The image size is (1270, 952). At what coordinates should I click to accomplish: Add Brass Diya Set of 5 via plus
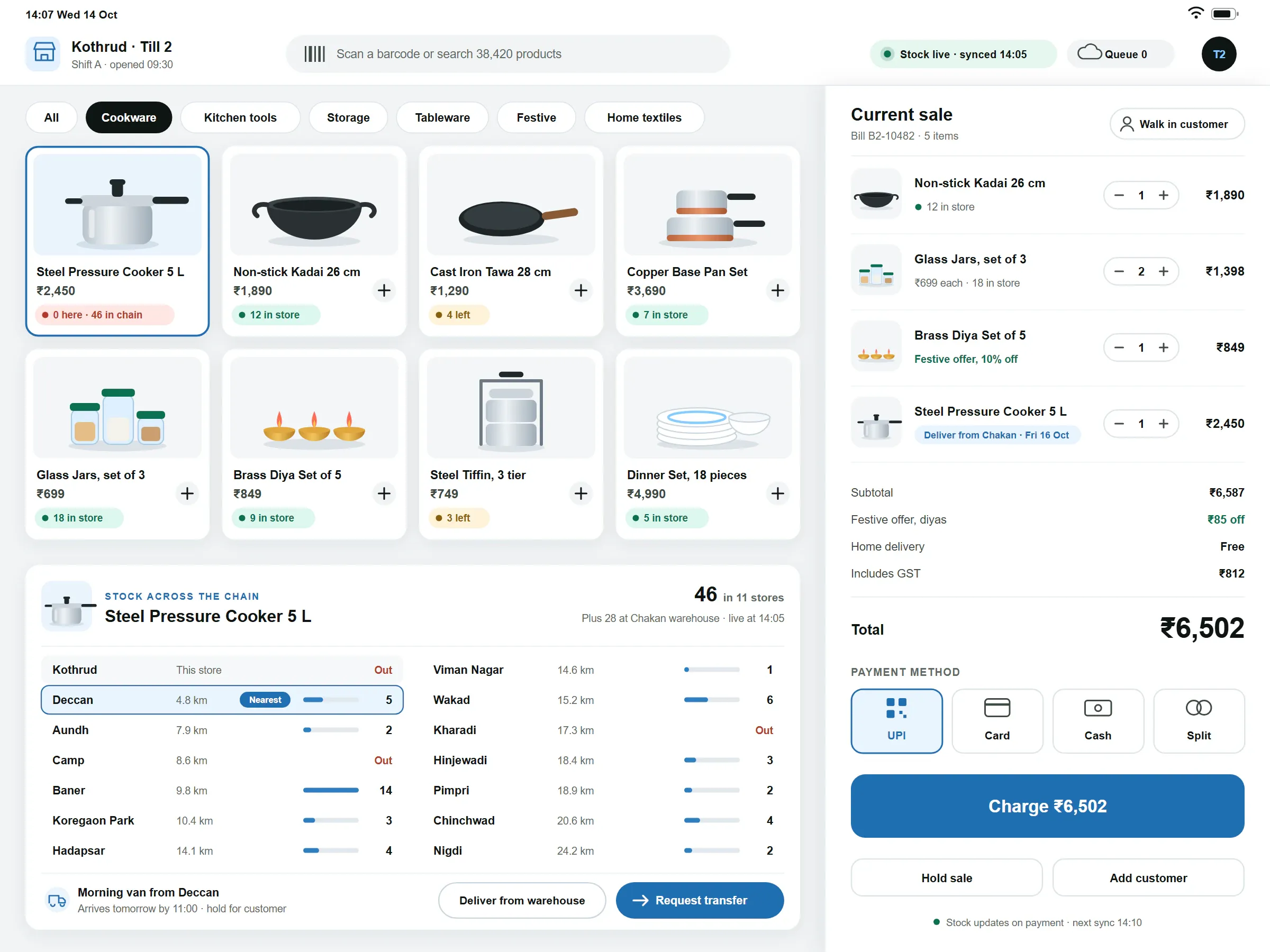[384, 493]
